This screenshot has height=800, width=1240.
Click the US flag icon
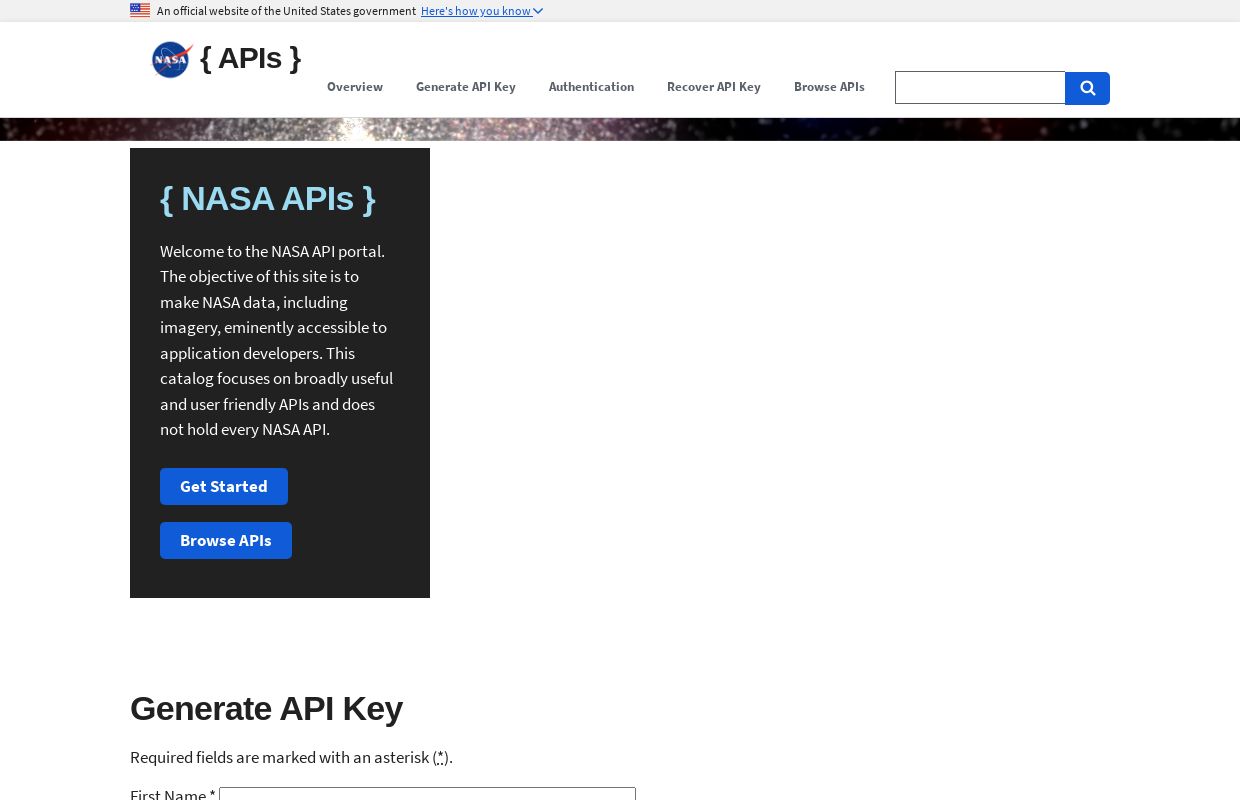[140, 11]
